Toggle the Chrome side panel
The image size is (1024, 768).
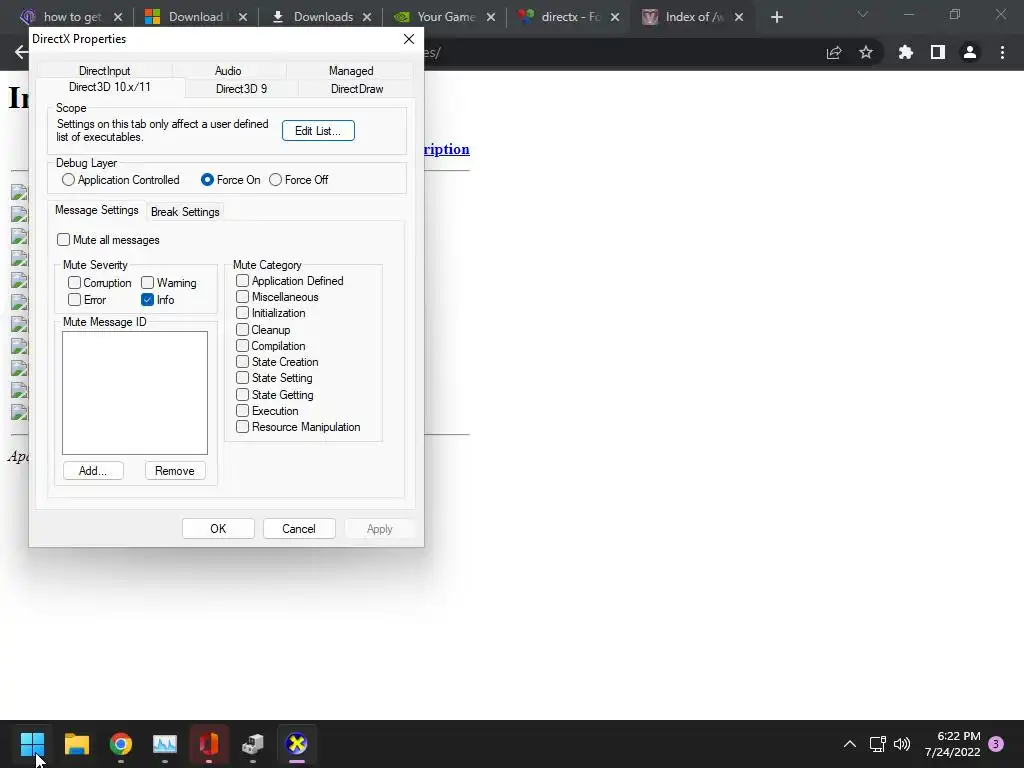pyautogui.click(x=938, y=52)
